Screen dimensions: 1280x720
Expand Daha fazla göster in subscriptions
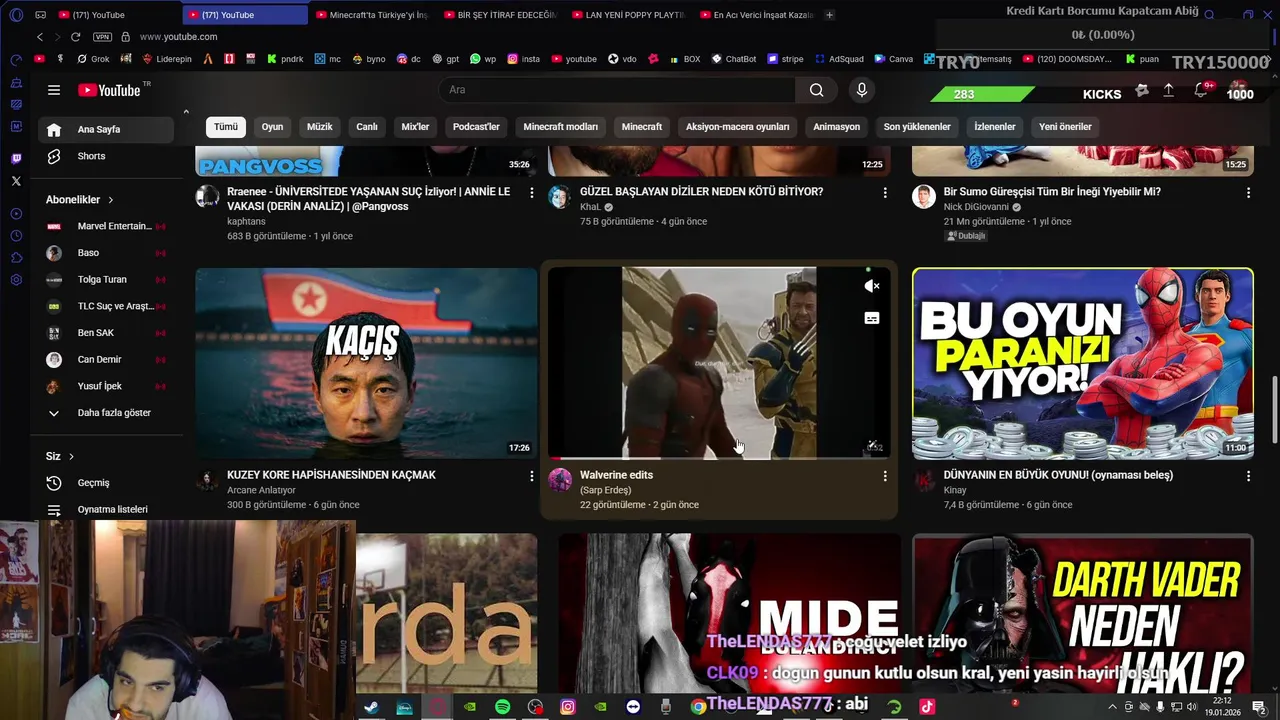click(106, 413)
